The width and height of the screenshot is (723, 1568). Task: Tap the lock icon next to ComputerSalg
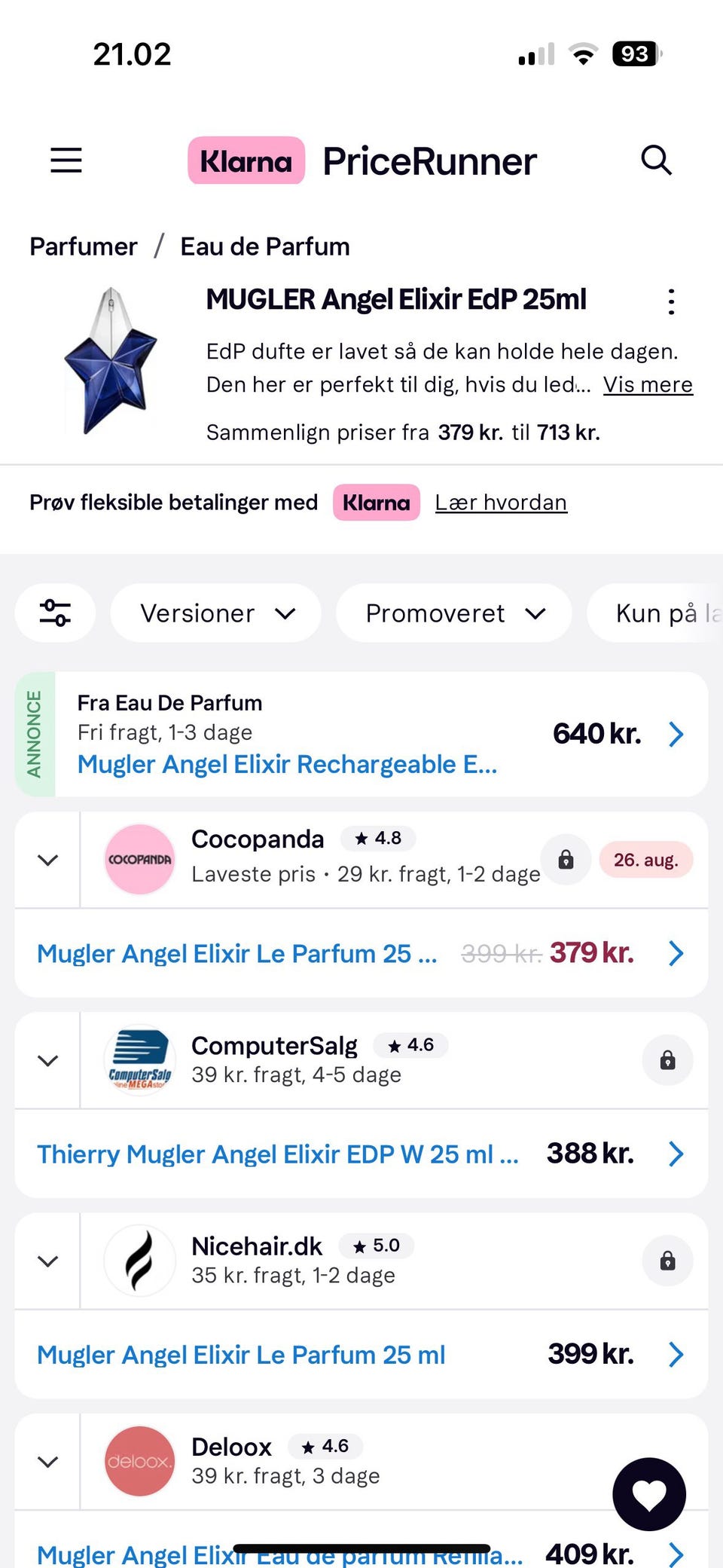click(x=667, y=1061)
